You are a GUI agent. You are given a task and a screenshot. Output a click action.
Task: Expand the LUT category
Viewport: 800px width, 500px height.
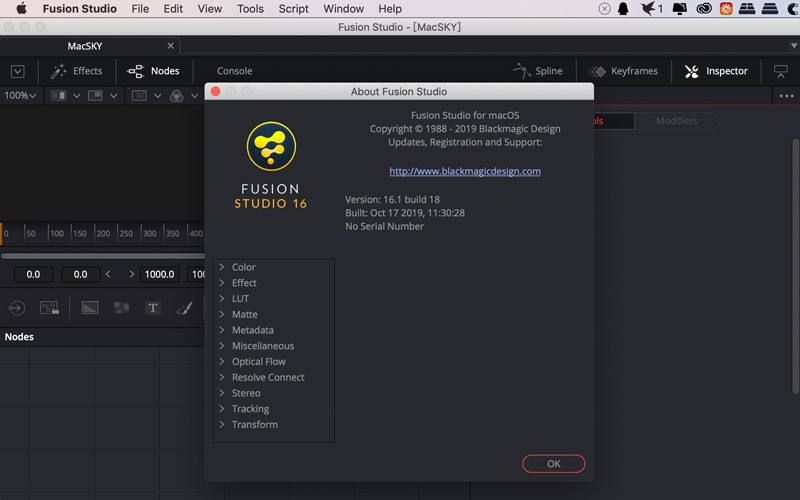221,298
